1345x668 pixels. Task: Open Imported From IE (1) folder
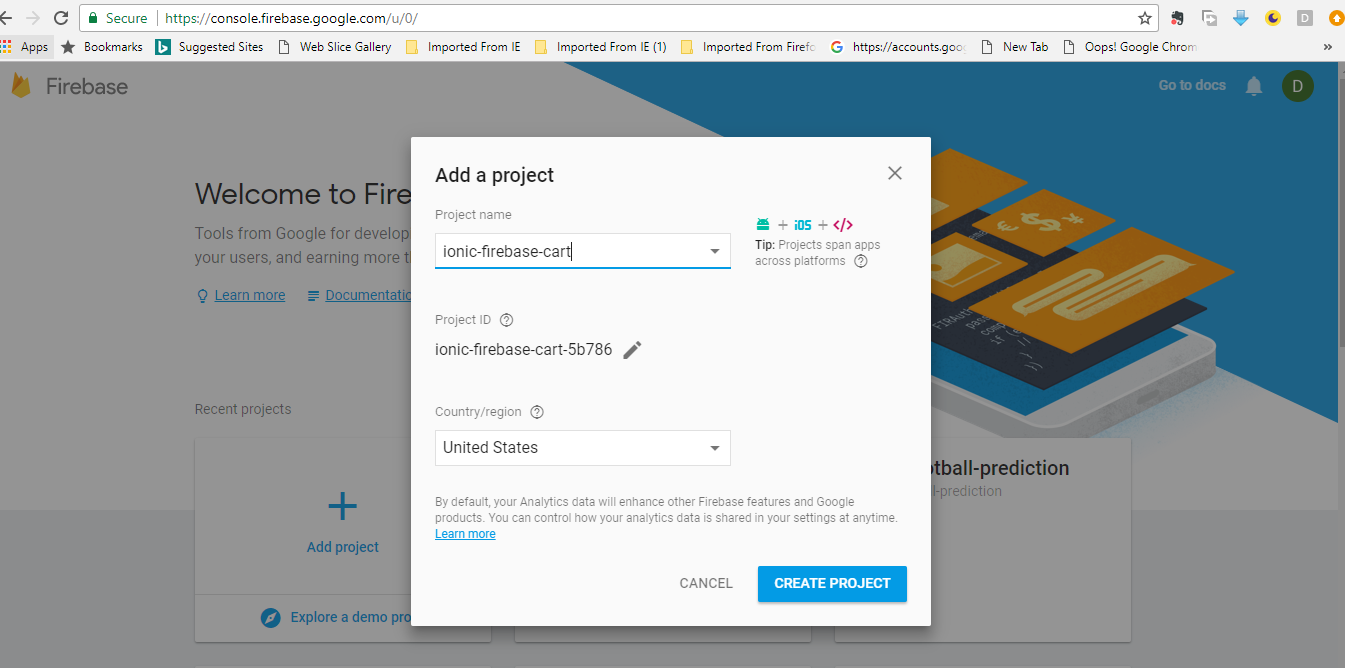601,46
